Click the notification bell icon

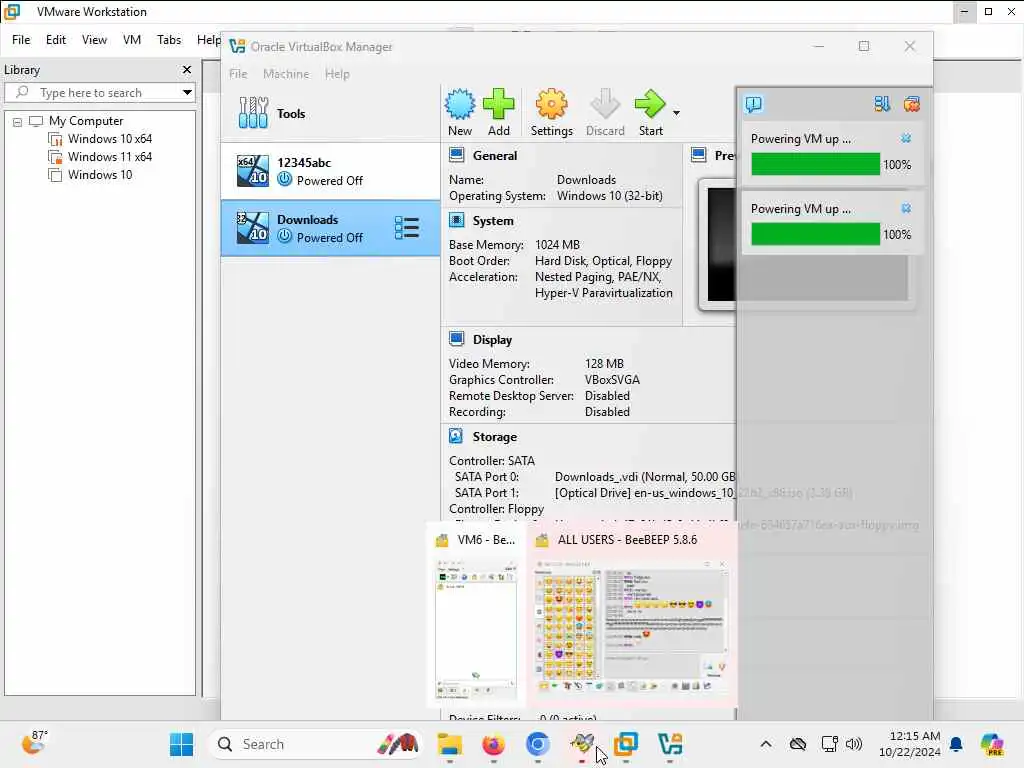tap(956, 744)
